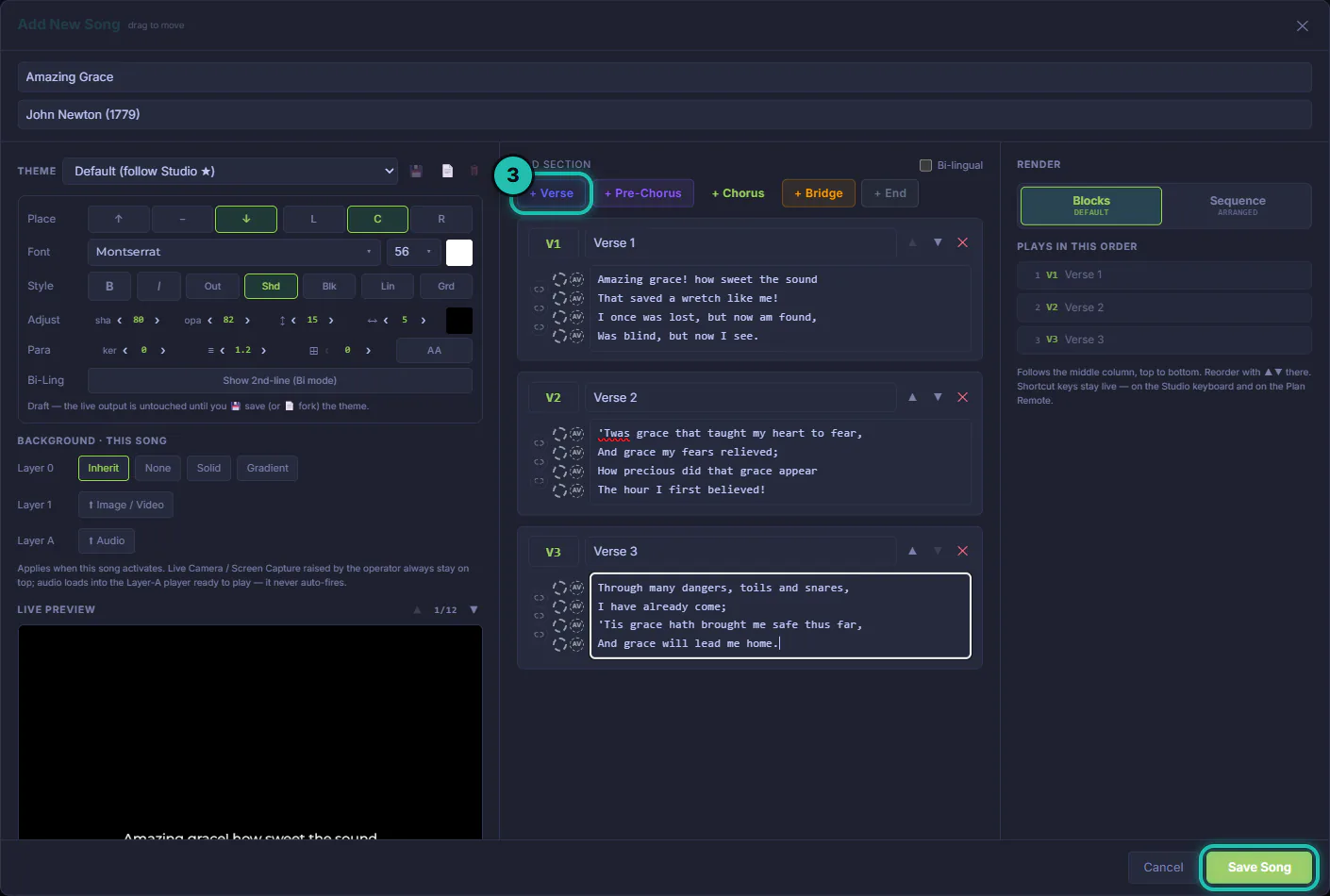Enable the Bi-lingual checkbox
This screenshot has width=1330, height=896.
pos(925,165)
